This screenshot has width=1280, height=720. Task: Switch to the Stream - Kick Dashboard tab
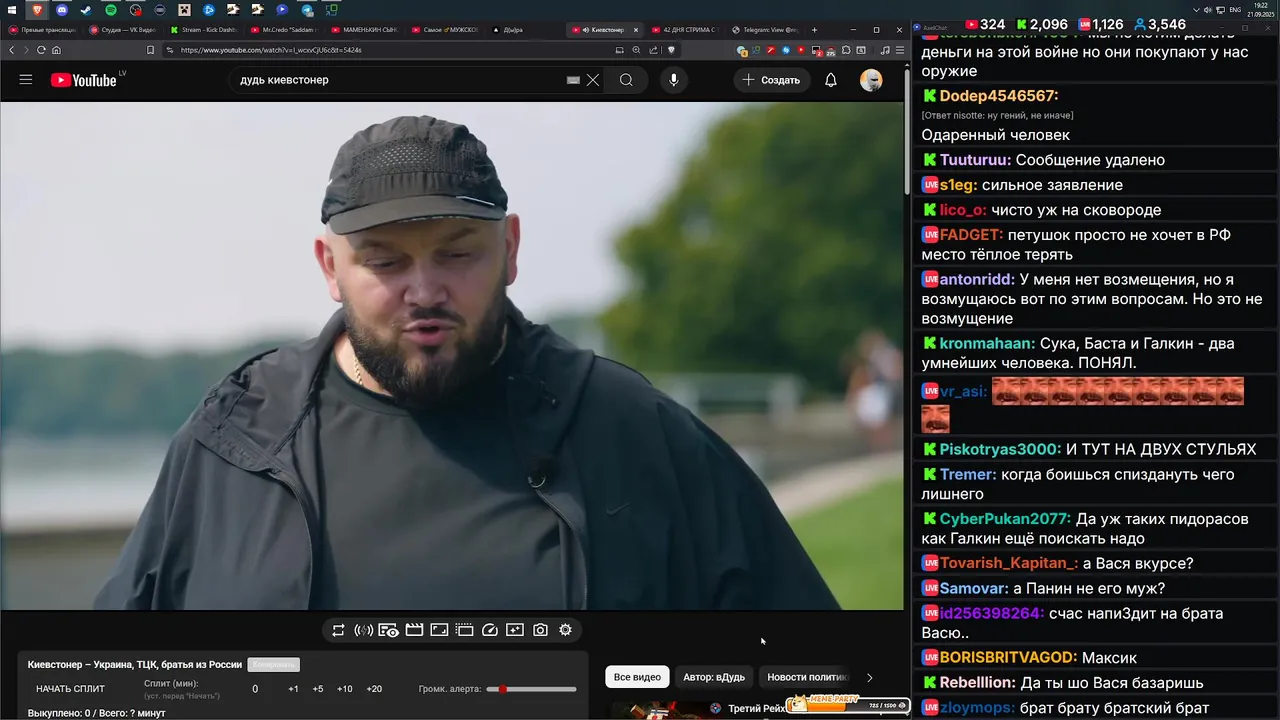pyautogui.click(x=205, y=30)
